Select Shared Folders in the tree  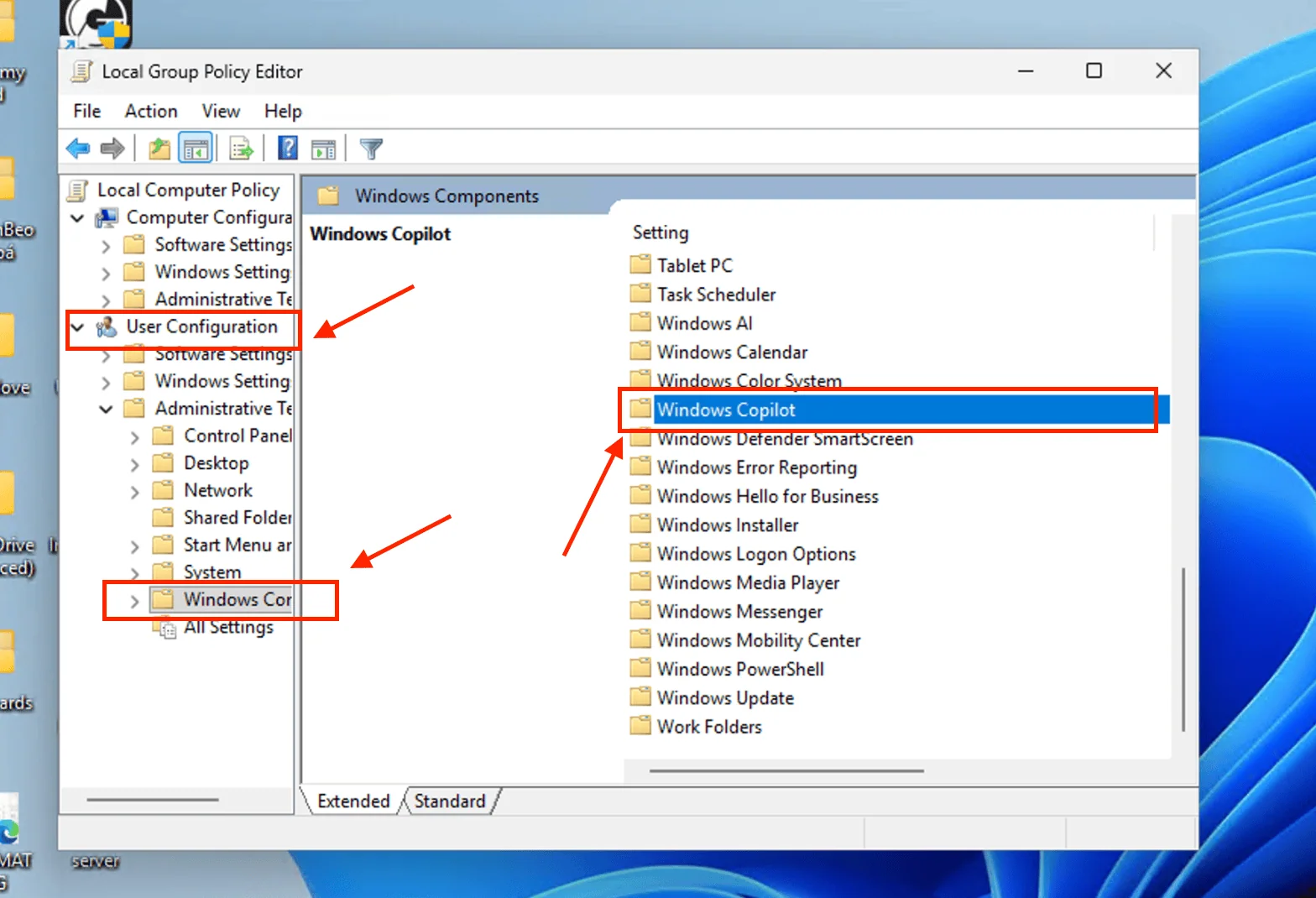(238, 518)
